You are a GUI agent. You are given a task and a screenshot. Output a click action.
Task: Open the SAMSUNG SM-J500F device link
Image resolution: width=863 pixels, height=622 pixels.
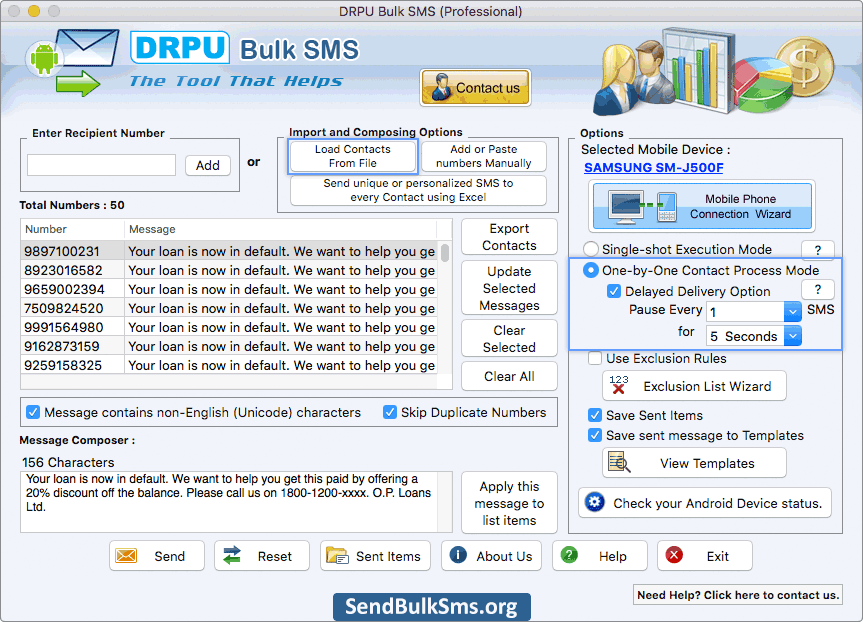coord(653,168)
